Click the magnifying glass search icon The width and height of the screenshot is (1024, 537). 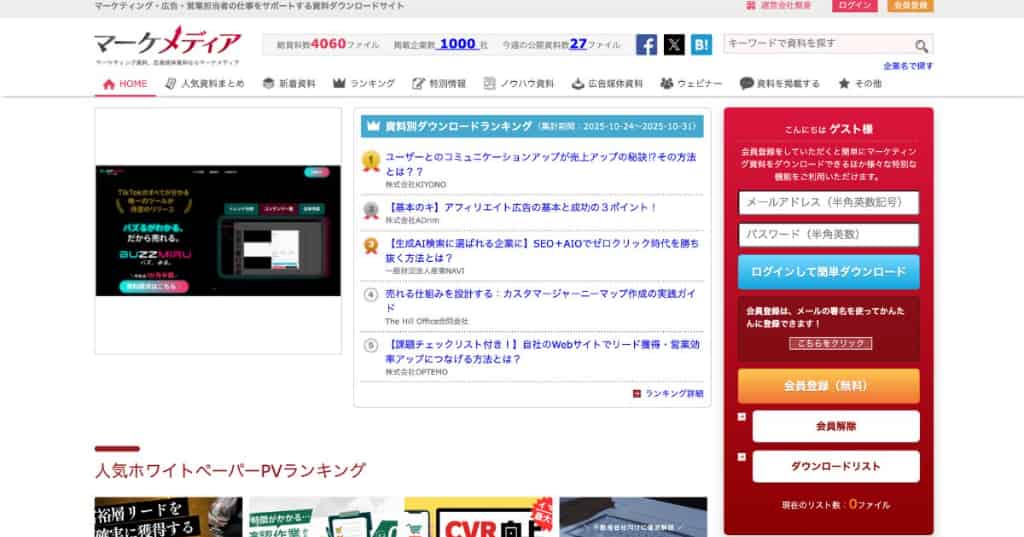click(x=921, y=46)
